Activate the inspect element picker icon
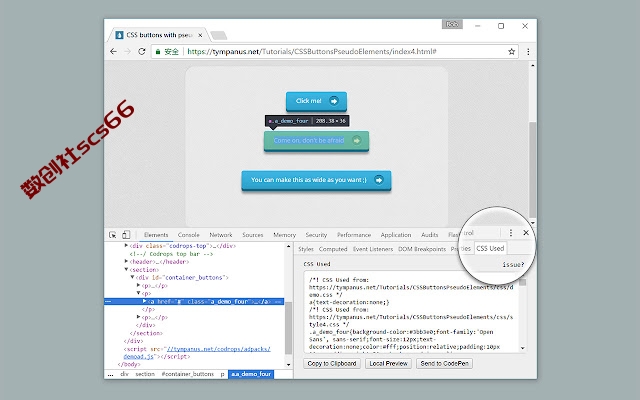This screenshot has width=640, height=400. click(x=113, y=235)
